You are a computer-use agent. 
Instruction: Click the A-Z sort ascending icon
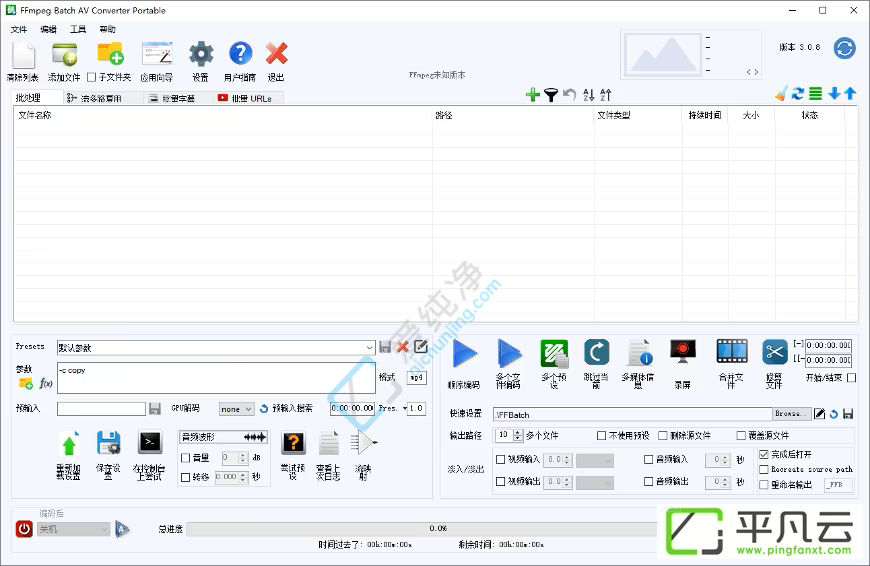[589, 95]
